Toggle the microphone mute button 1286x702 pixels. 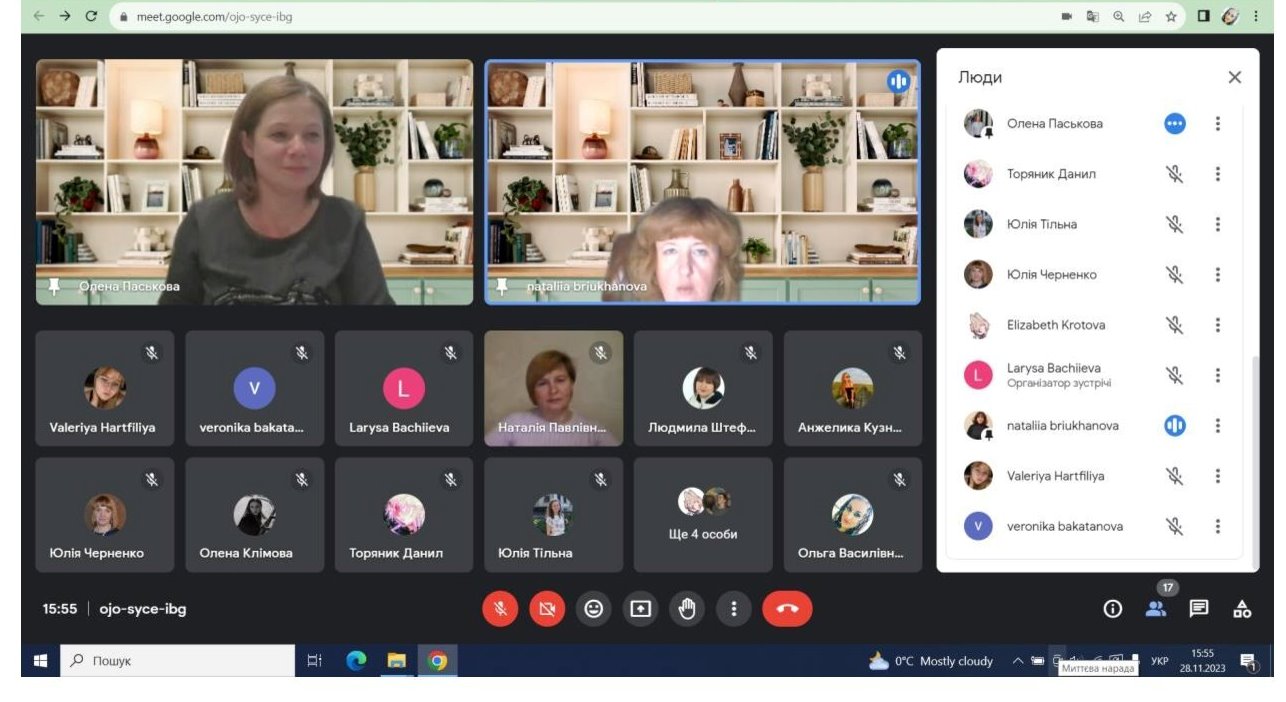[500, 608]
